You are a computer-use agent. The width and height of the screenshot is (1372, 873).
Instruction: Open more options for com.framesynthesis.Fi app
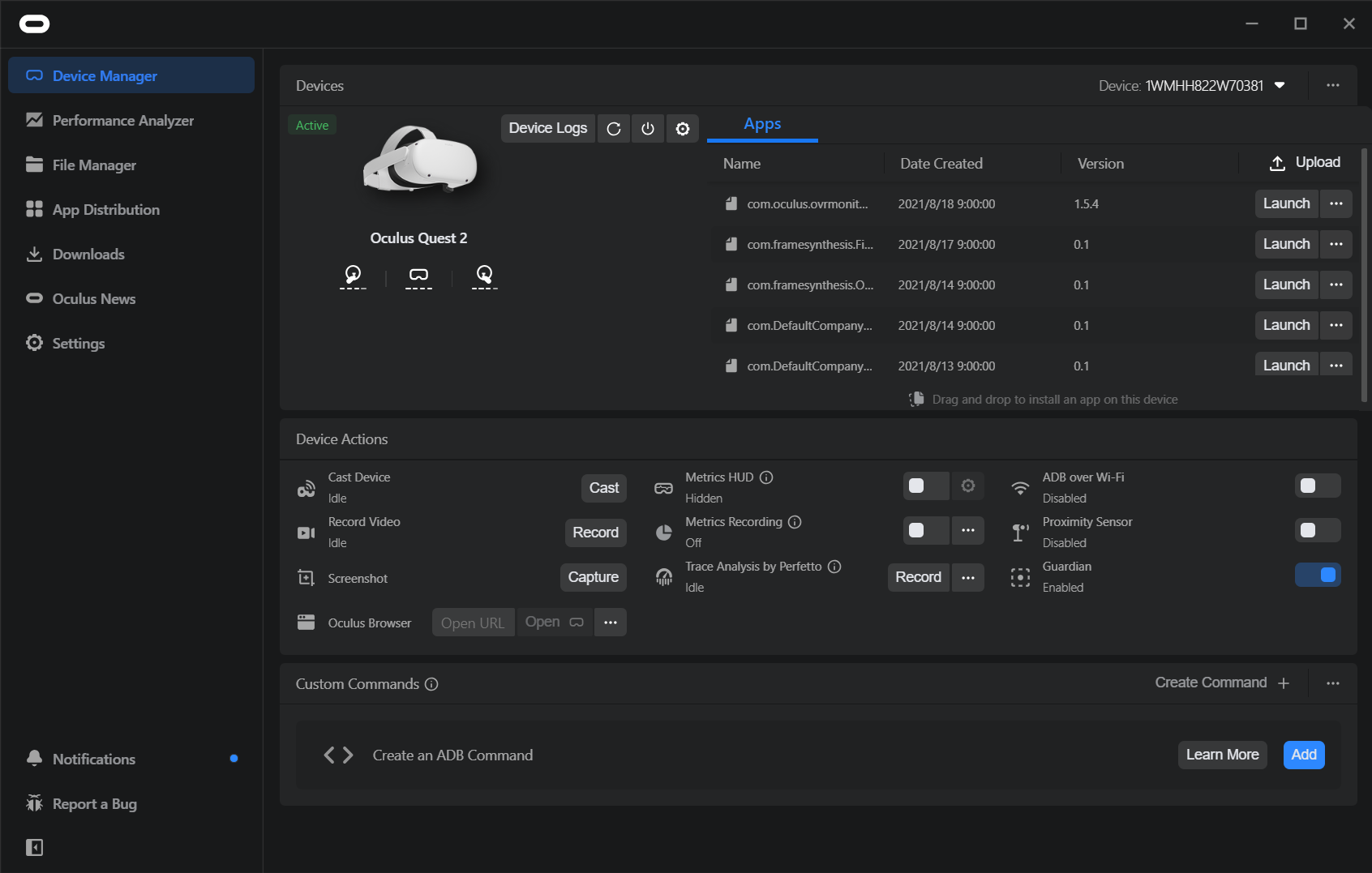coord(1336,244)
